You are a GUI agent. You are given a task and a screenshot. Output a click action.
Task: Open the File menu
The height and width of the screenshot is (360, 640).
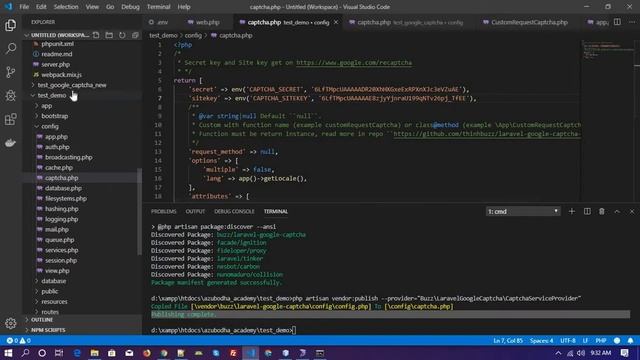tap(24, 7)
